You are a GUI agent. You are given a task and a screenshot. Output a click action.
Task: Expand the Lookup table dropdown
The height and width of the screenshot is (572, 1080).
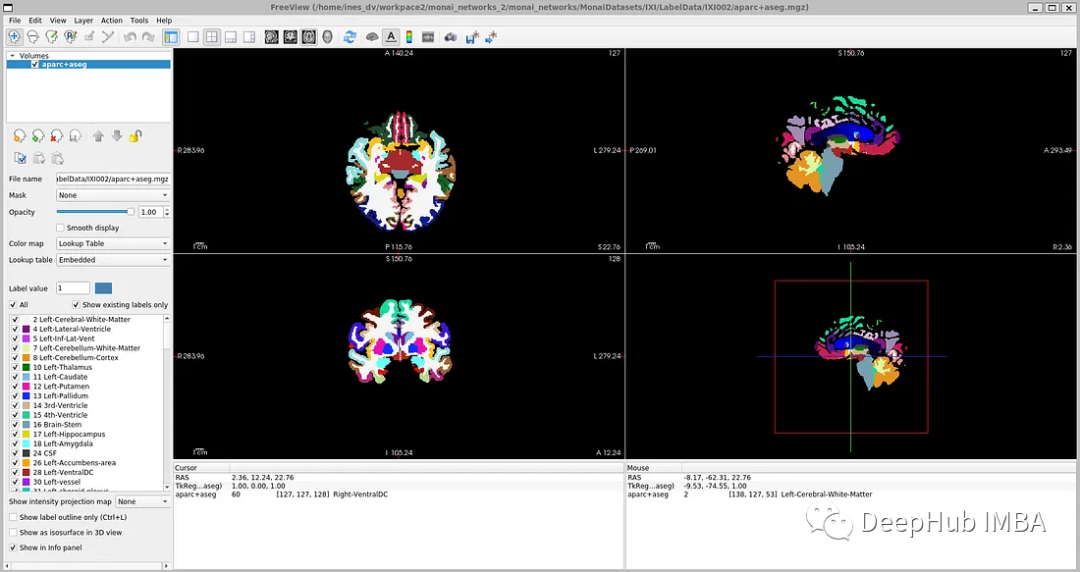click(113, 260)
